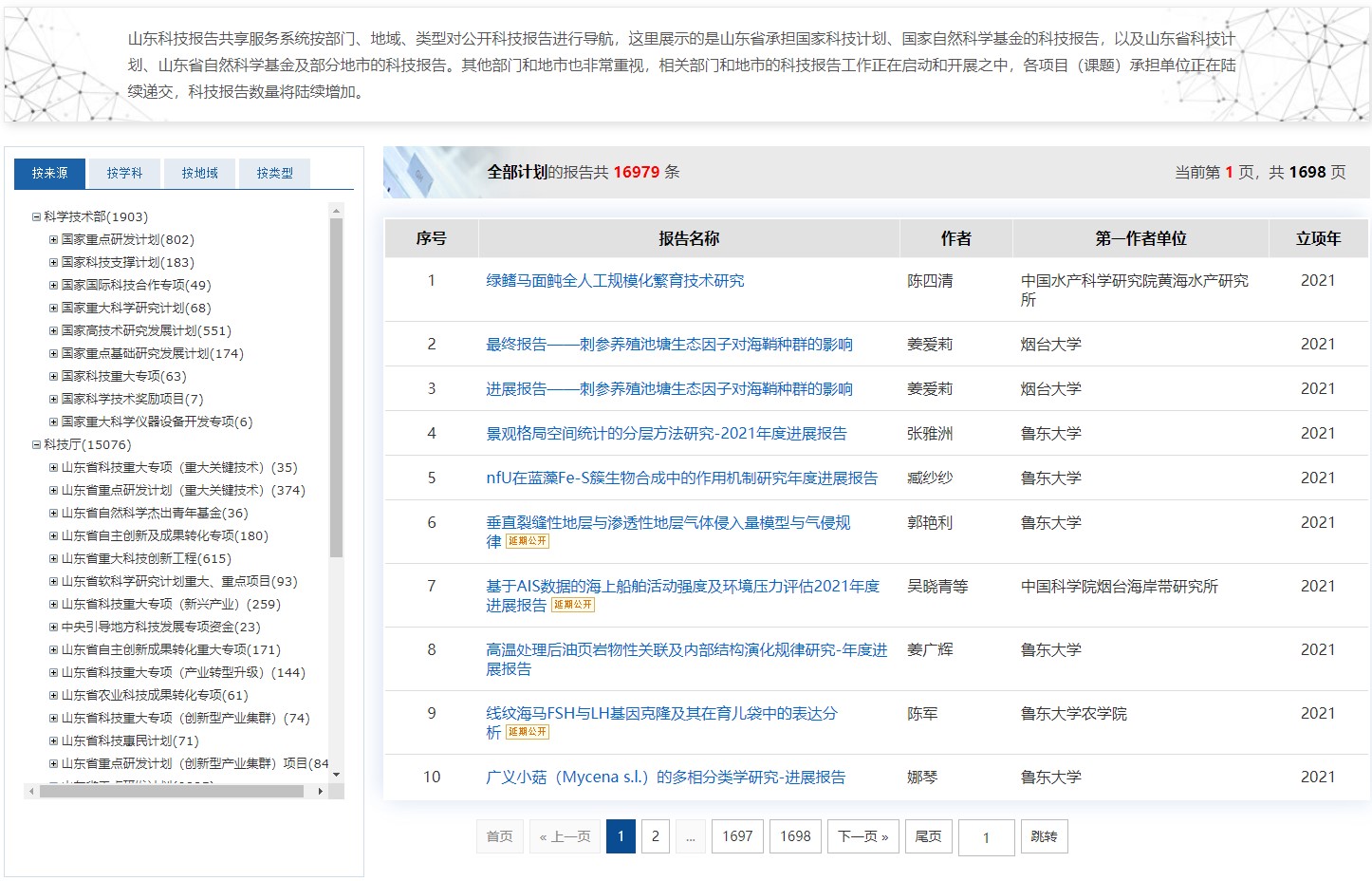Click the plus icon beside 山东省重大科技创新工程(615)
The width and height of the screenshot is (1372, 881).
[54, 559]
